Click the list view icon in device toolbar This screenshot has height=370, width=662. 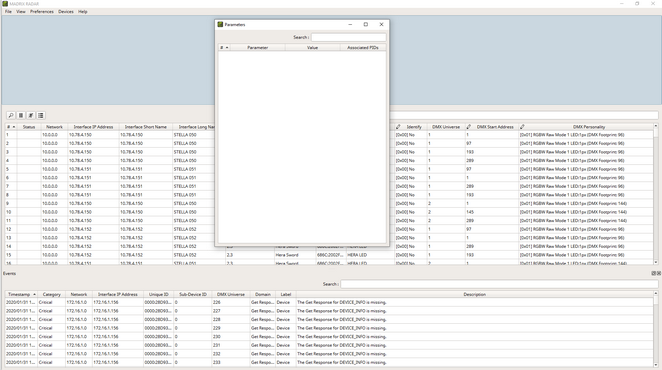coord(41,115)
